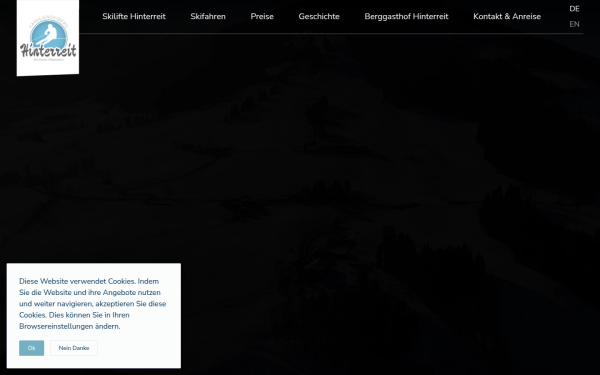Select the DE language link
600x375 pixels.
coord(574,9)
